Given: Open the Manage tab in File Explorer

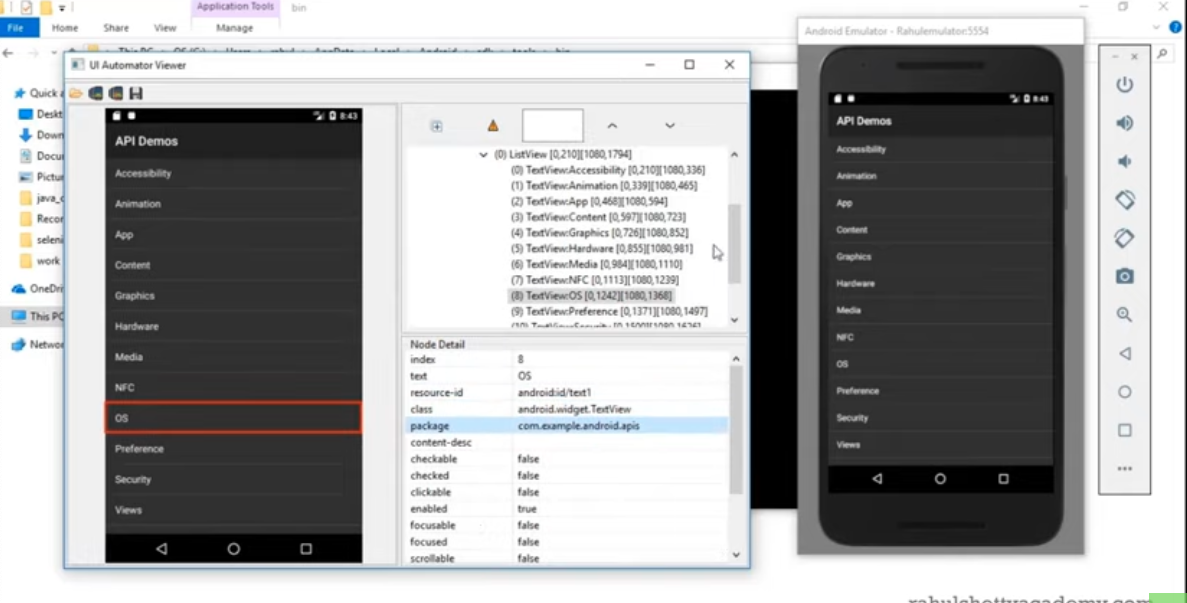Looking at the screenshot, I should (235, 28).
